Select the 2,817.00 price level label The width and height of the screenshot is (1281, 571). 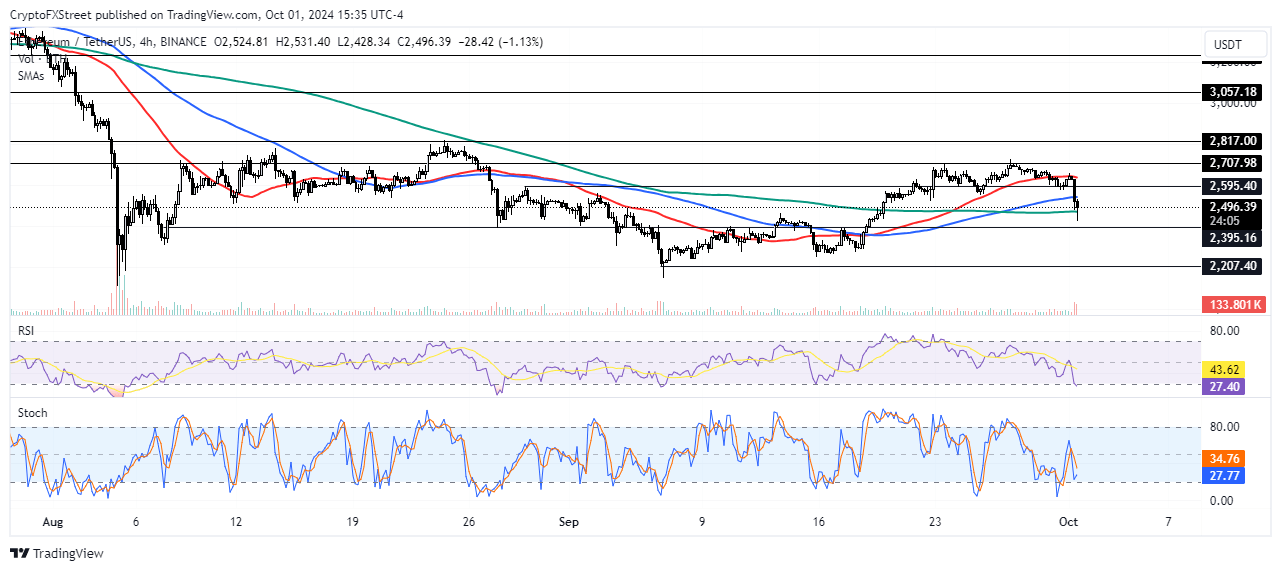pos(1230,142)
